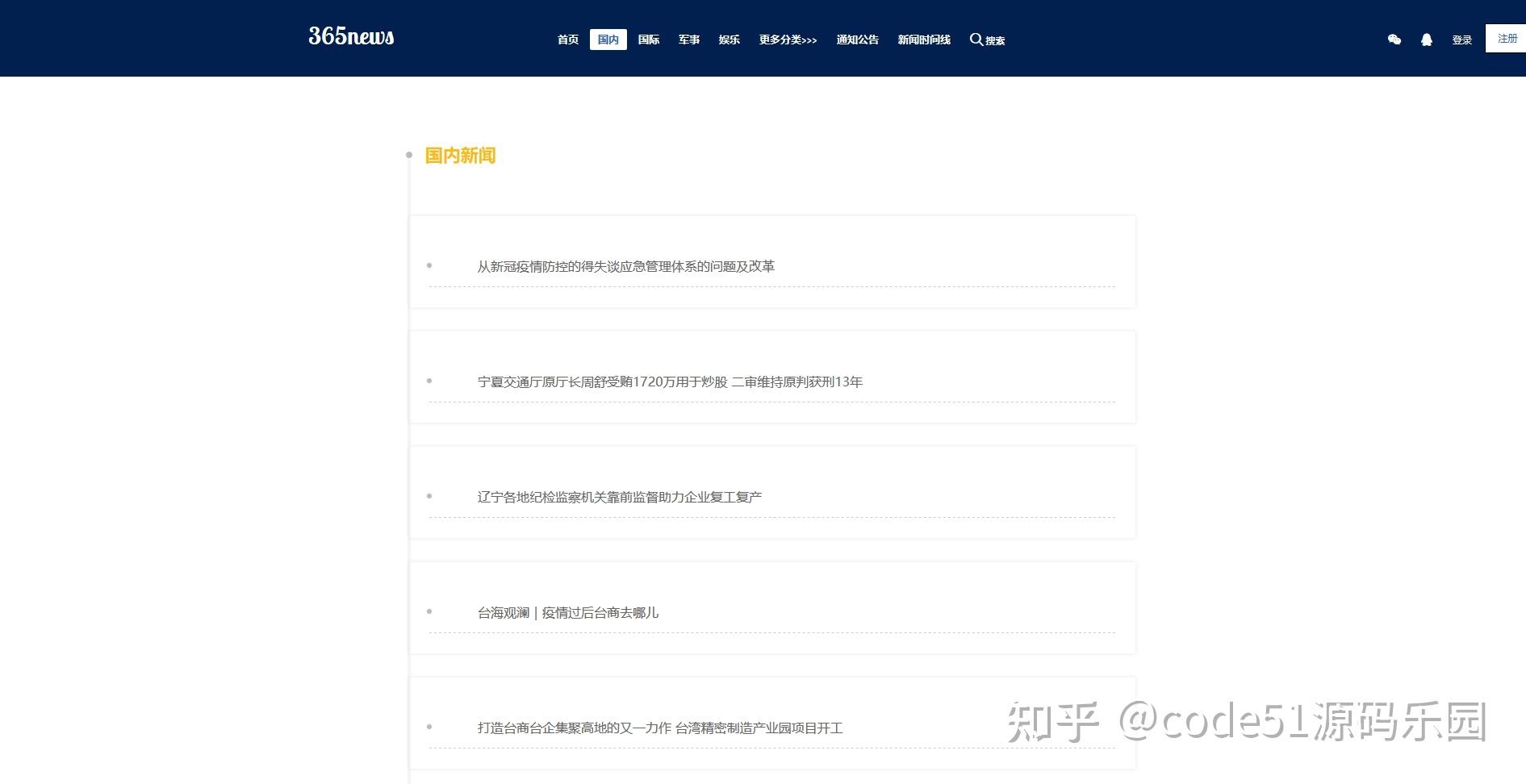This screenshot has height=784, width=1526.
Task: Click the bullet dot next to the first article
Action: pyautogui.click(x=429, y=265)
